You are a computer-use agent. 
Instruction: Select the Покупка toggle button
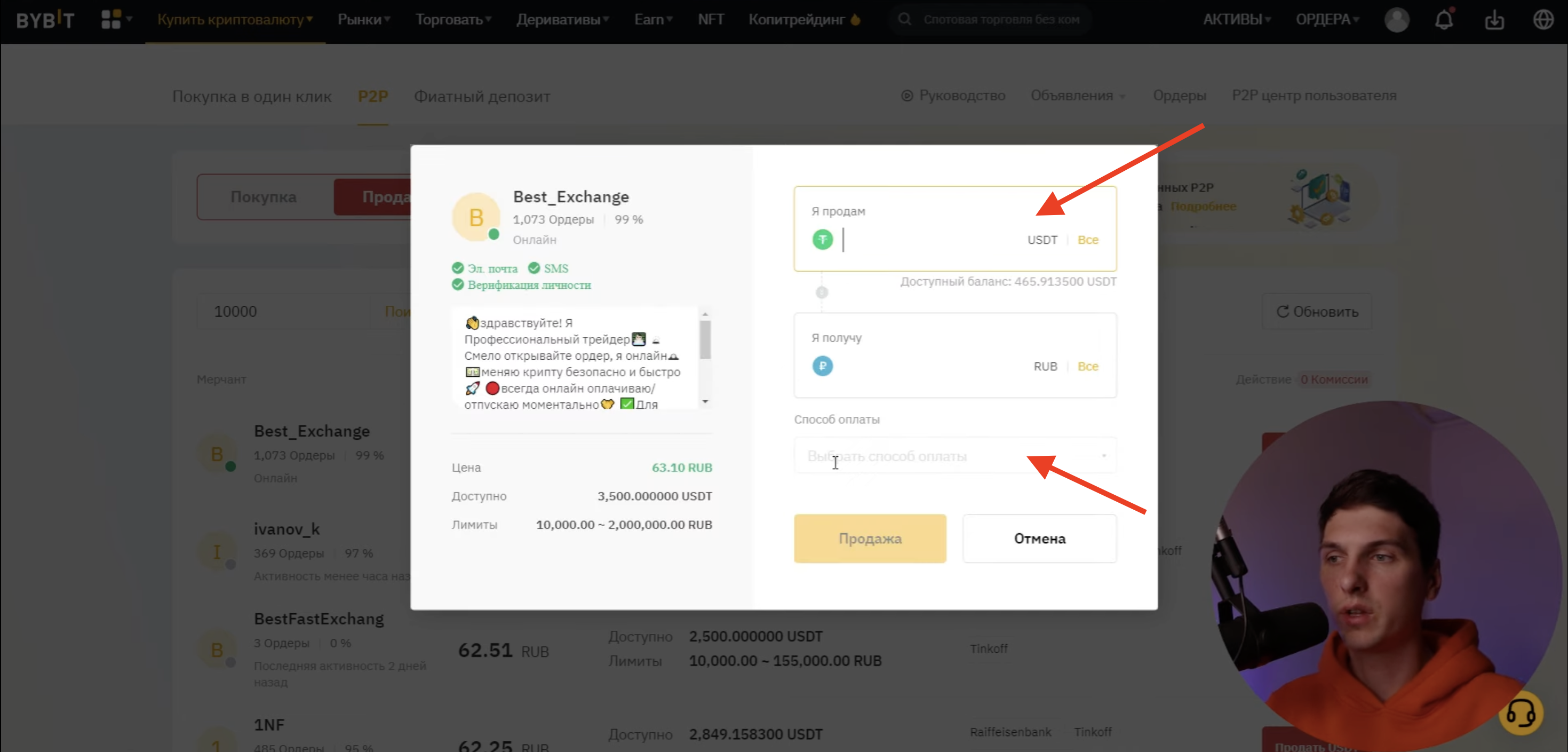tap(264, 197)
